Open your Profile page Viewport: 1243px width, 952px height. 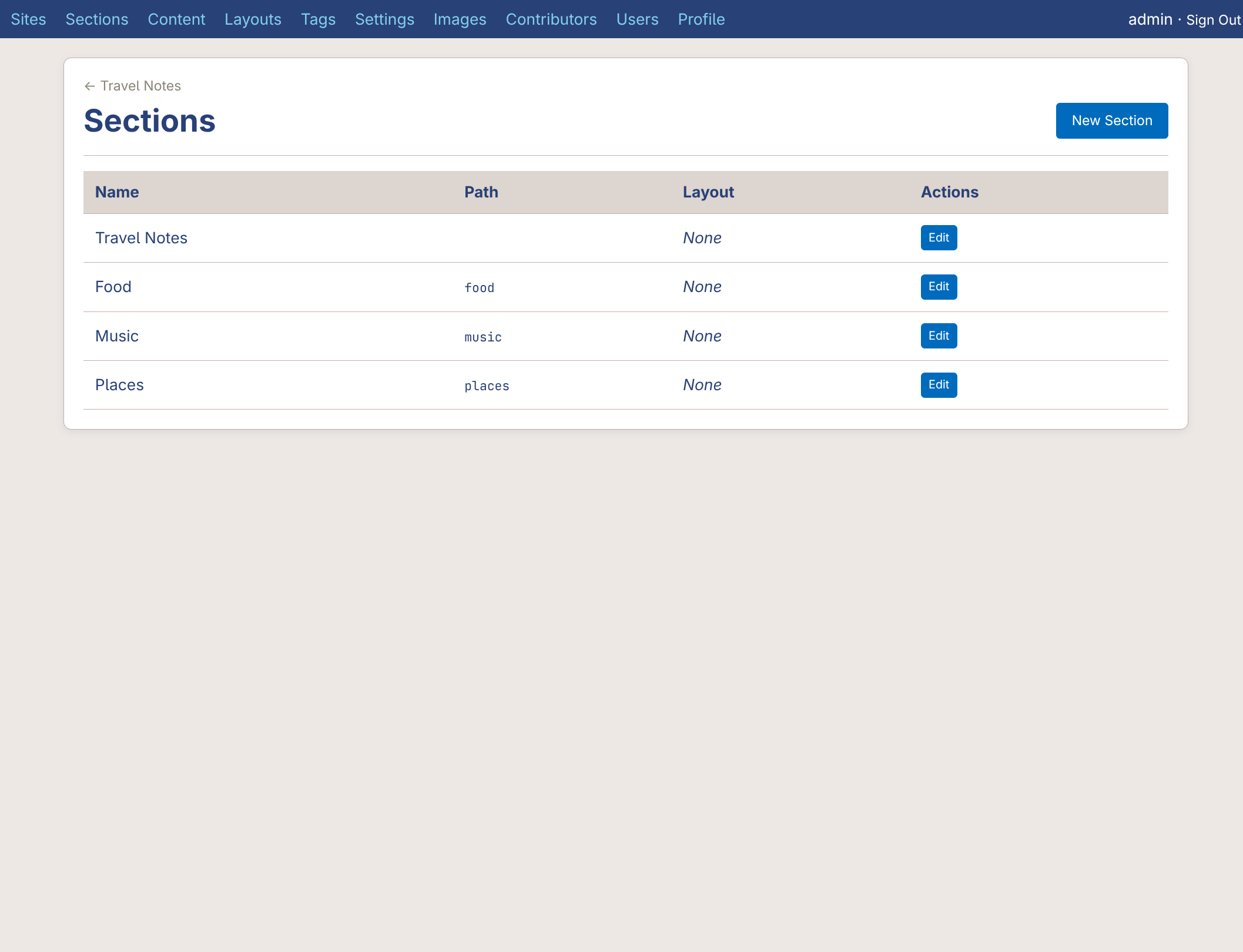pos(701,19)
